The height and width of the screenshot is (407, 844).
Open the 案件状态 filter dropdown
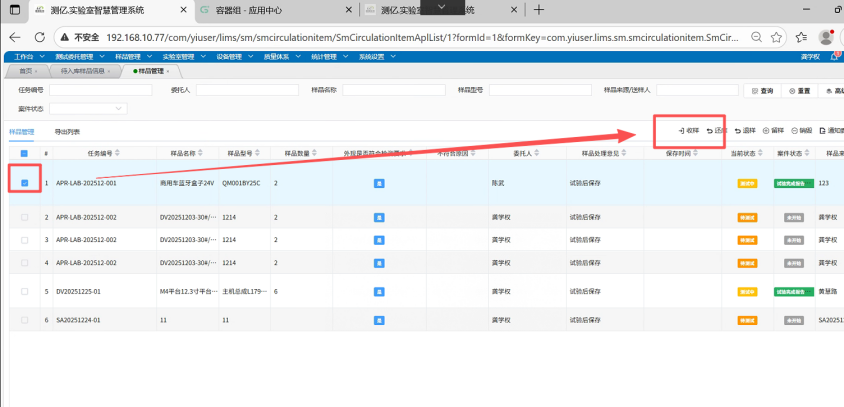[x=88, y=109]
